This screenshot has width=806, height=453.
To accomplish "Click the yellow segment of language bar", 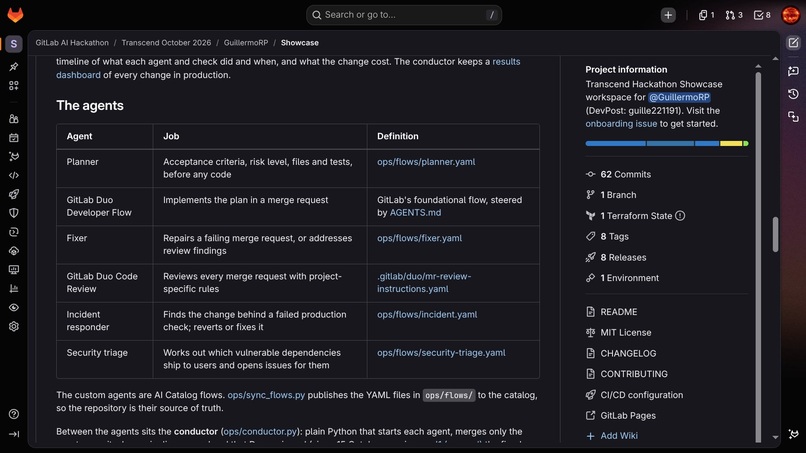I will (731, 143).
